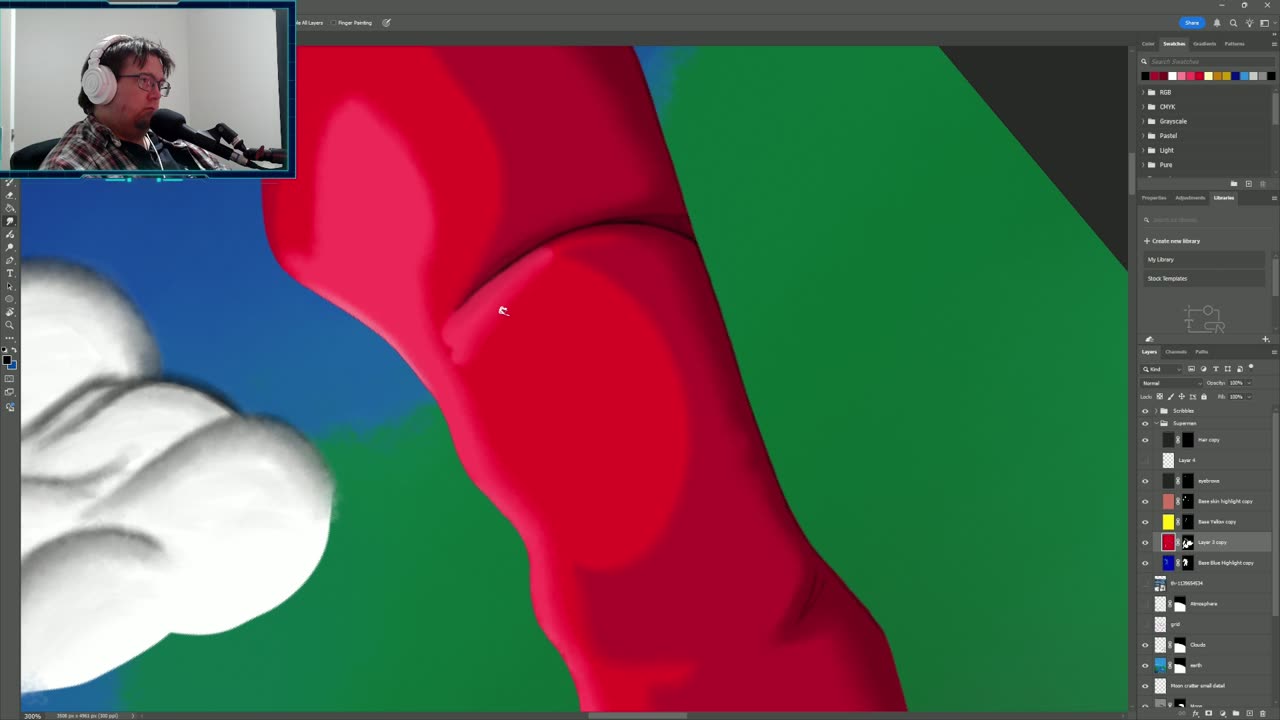Add layer mask icon
This screenshot has width=1280, height=720.
click(x=1208, y=713)
